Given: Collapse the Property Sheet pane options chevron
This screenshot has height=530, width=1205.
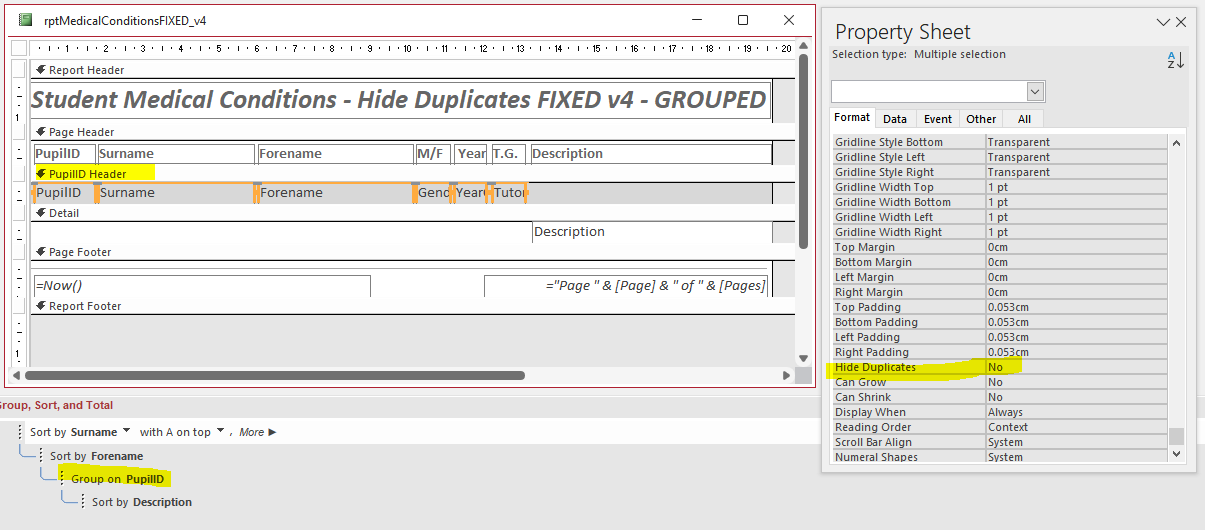Looking at the screenshot, I should click(1163, 22).
